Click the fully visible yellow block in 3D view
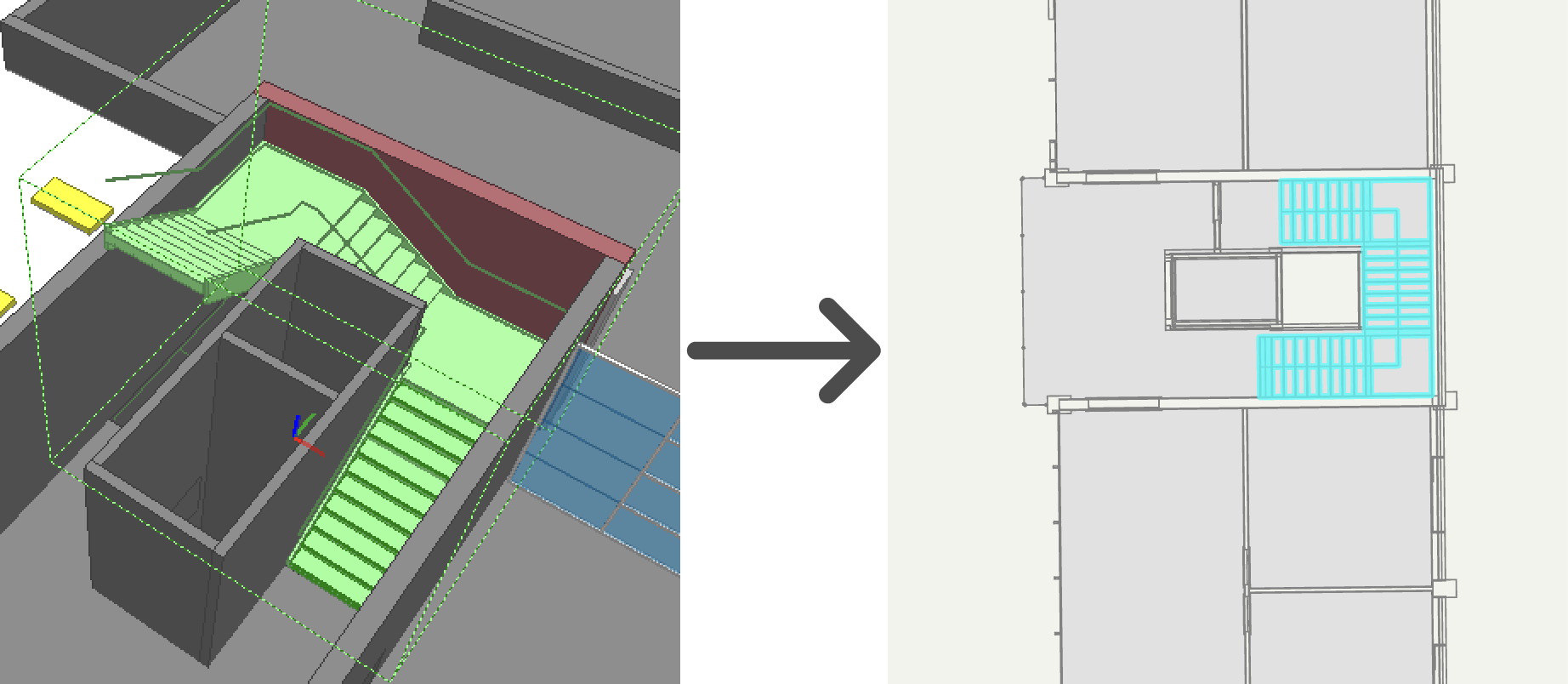Image resolution: width=1568 pixels, height=684 pixels. pos(72,205)
